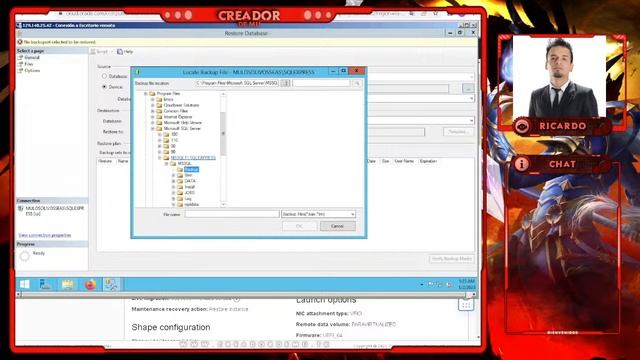
Task: Click the info icon beside CHAT label
Action: pos(521,164)
